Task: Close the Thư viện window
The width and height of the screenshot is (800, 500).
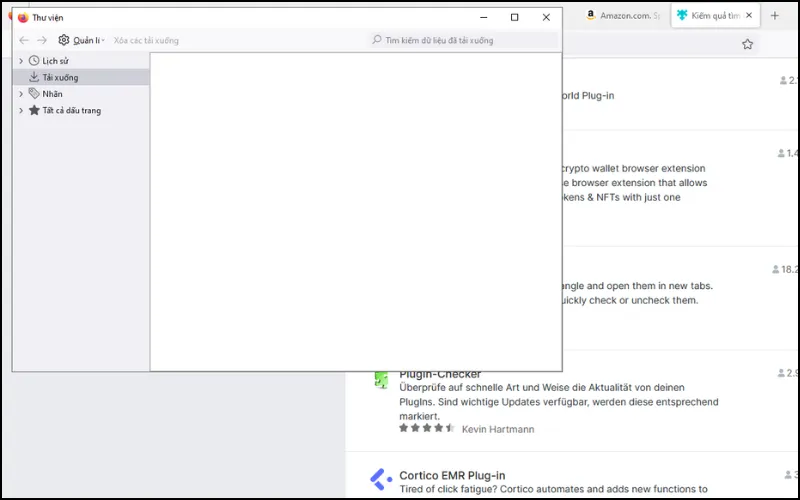Action: point(546,17)
